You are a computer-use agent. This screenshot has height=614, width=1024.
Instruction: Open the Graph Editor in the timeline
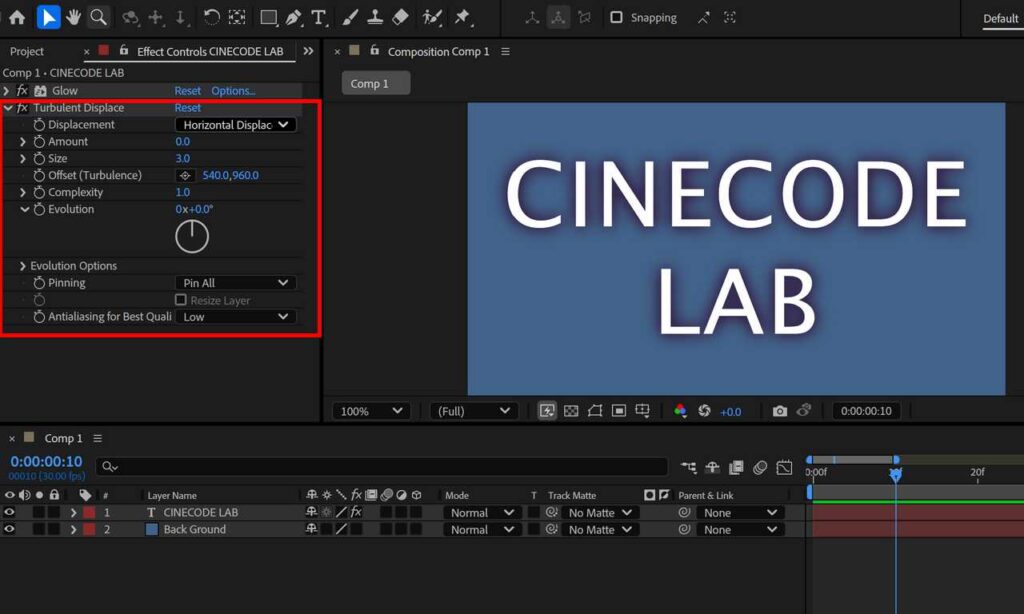[784, 468]
